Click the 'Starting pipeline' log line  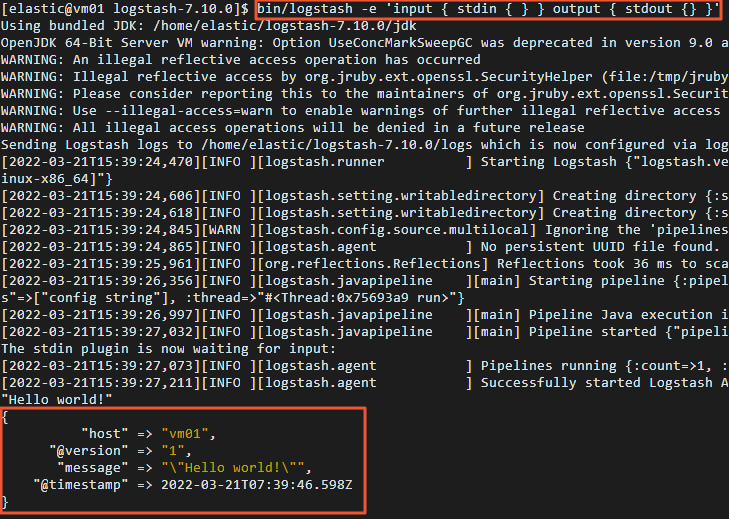point(364,281)
